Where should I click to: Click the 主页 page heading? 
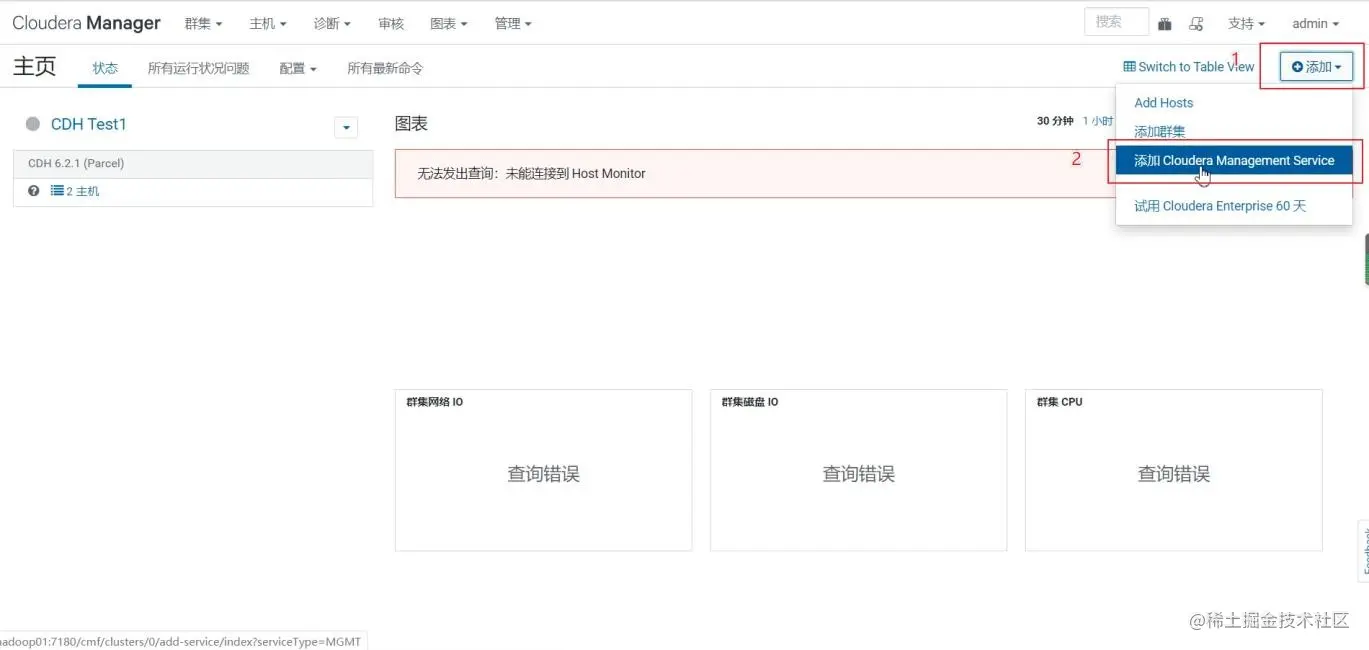coord(34,66)
